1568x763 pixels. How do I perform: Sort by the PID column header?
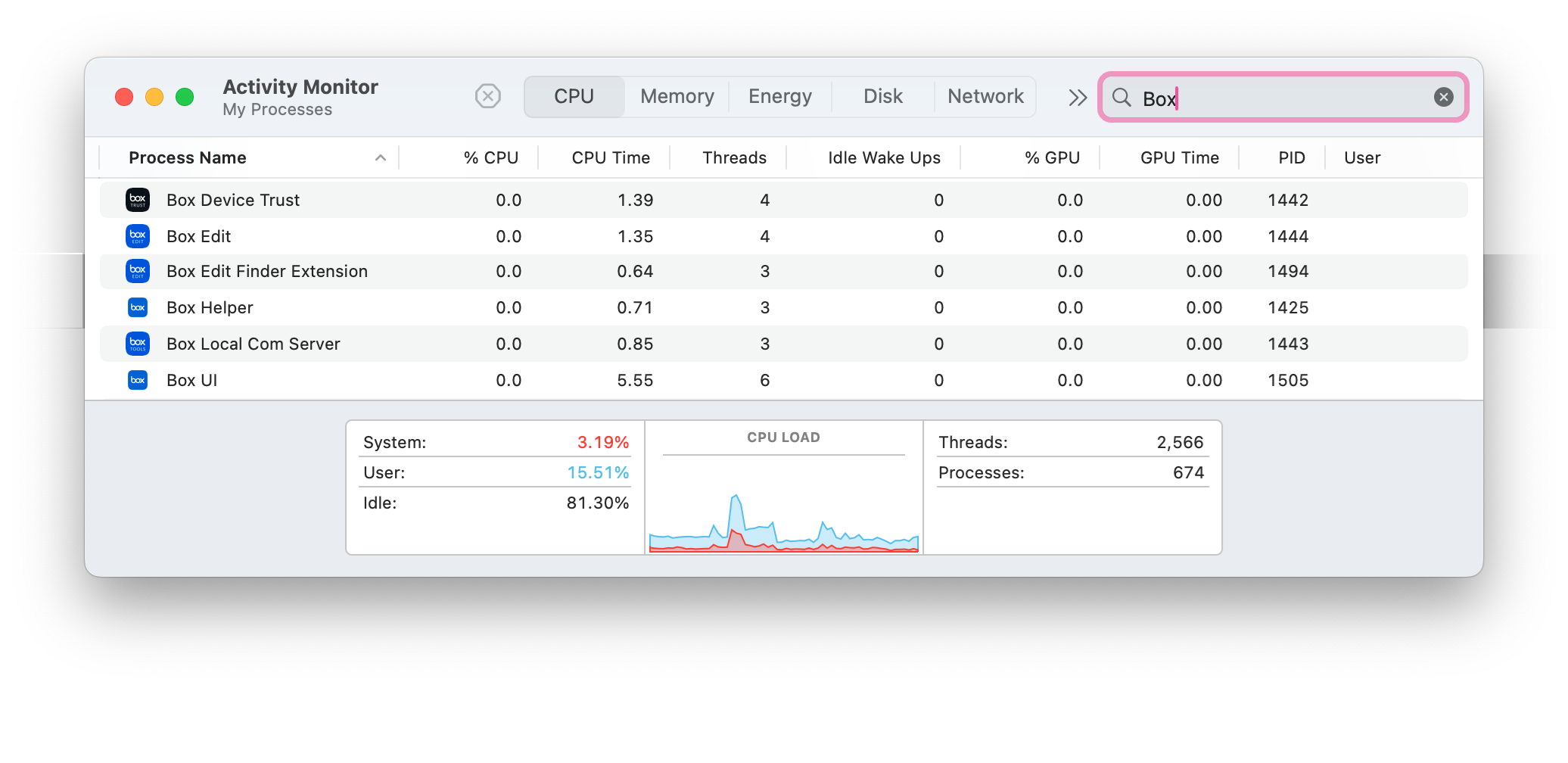coord(1291,157)
